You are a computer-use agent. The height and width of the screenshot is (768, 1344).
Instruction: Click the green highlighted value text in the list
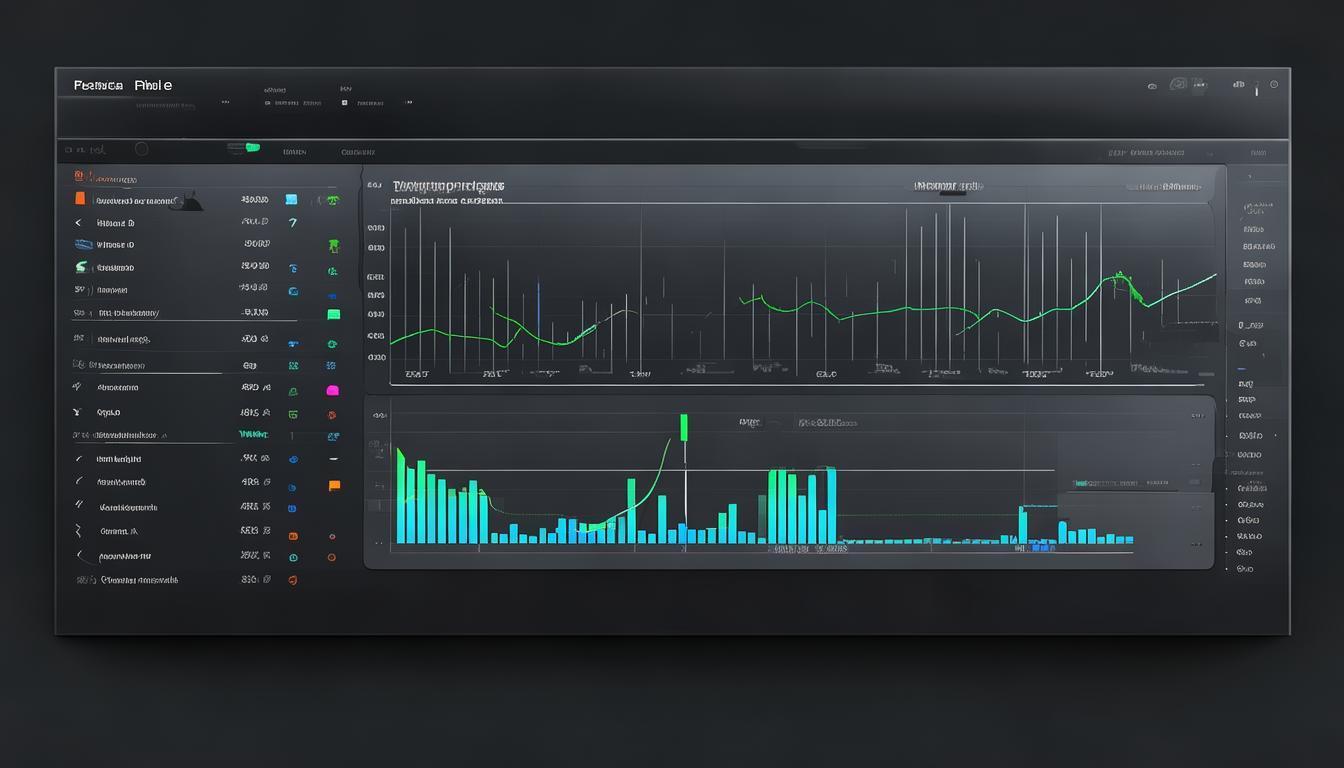click(252, 435)
